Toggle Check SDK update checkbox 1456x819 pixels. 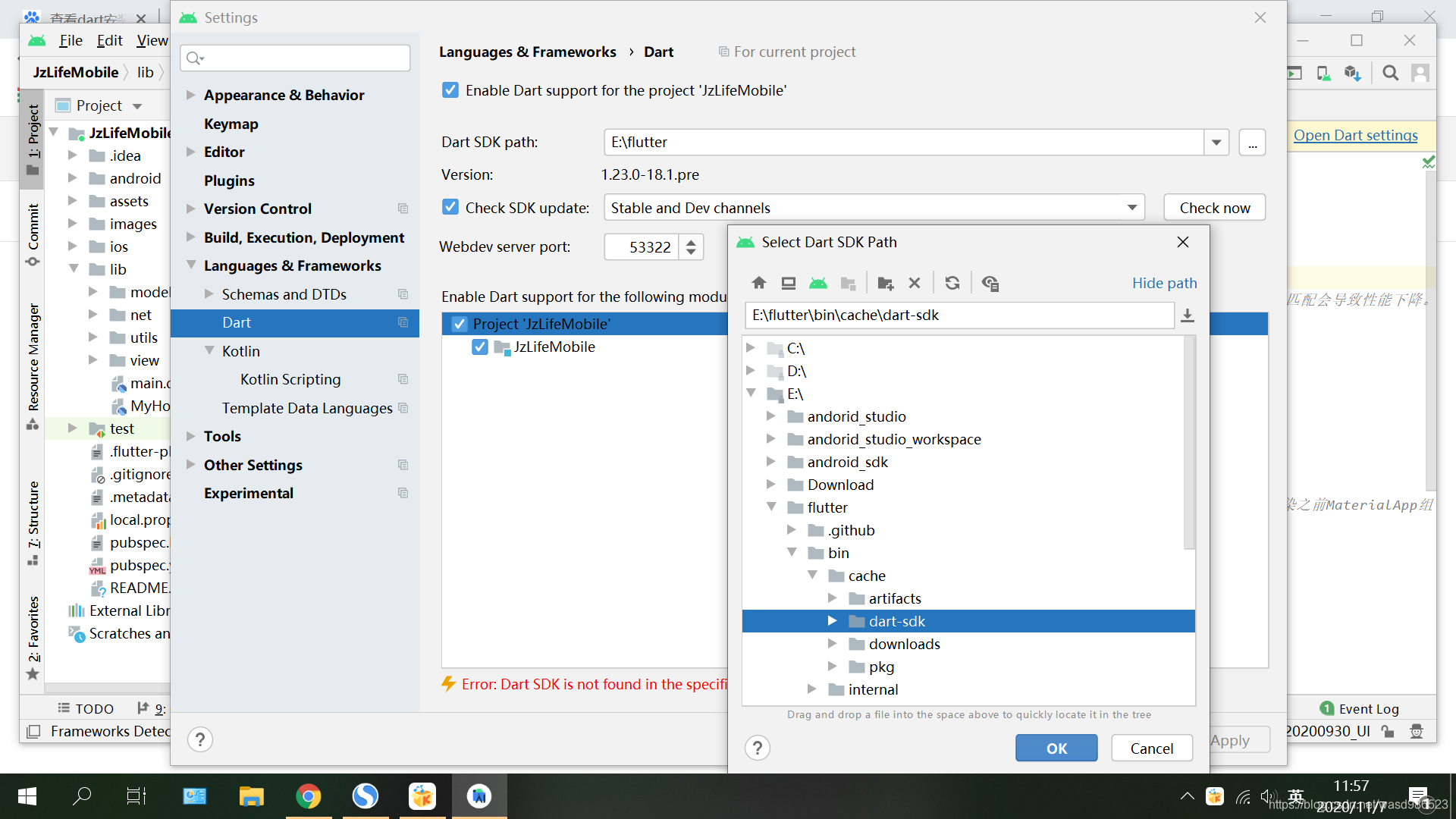pos(450,207)
